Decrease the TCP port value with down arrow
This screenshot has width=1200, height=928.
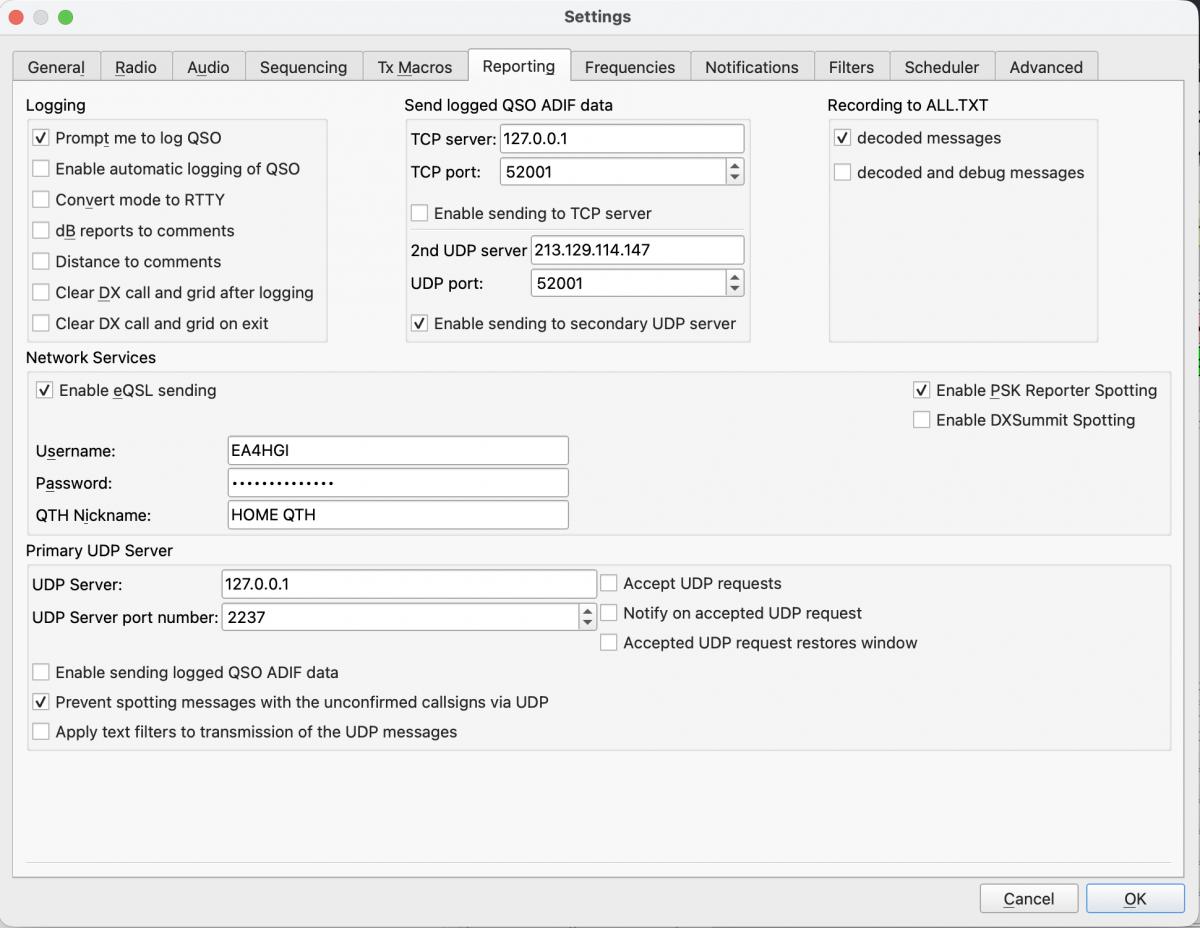pyautogui.click(x=735, y=178)
